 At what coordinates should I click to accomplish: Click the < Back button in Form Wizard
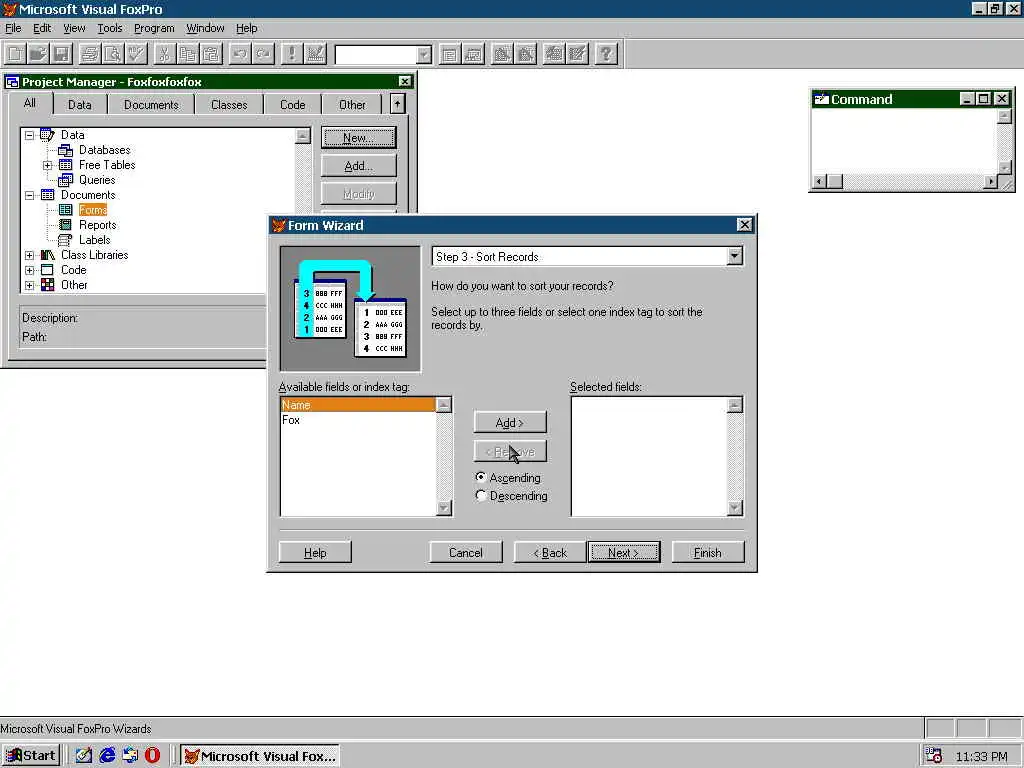[551, 552]
